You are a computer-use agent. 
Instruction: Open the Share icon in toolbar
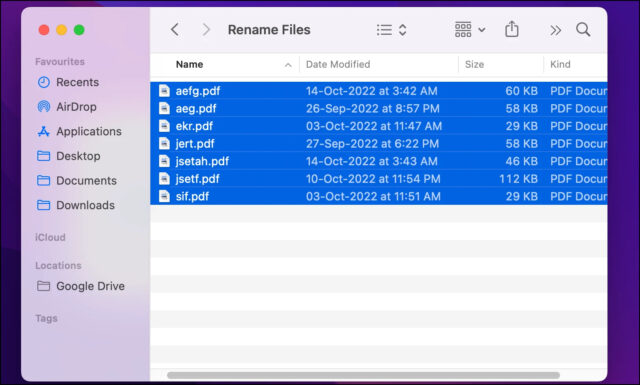pos(511,29)
